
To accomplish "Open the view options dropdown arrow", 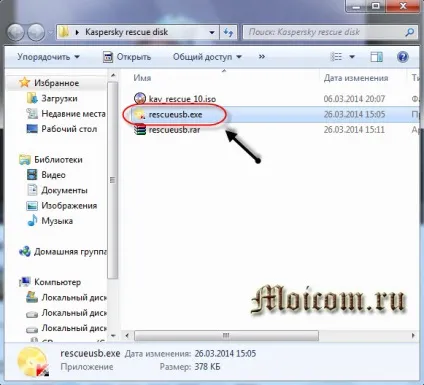I will click(352, 57).
